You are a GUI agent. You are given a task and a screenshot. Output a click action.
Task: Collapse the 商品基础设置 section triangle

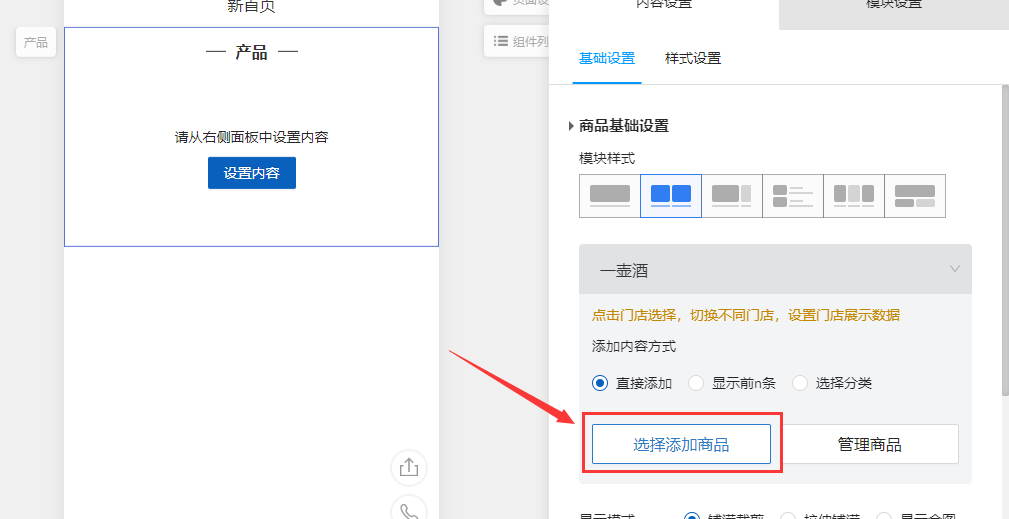(571, 126)
